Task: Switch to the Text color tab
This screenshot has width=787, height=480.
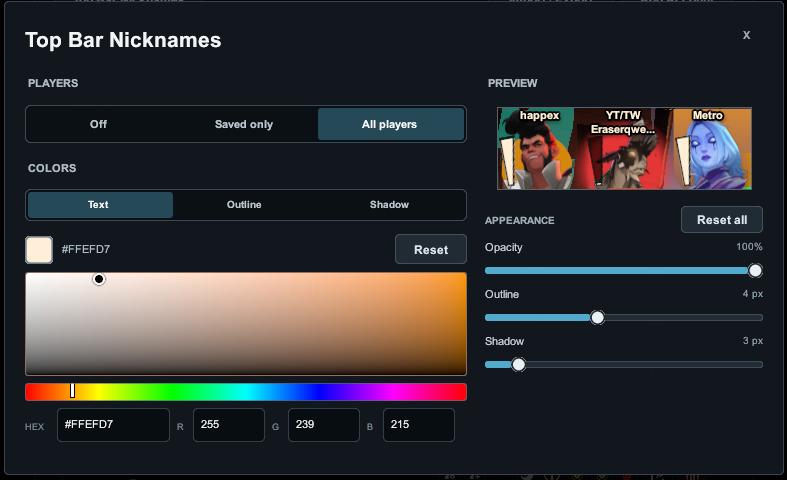Action: click(100, 205)
